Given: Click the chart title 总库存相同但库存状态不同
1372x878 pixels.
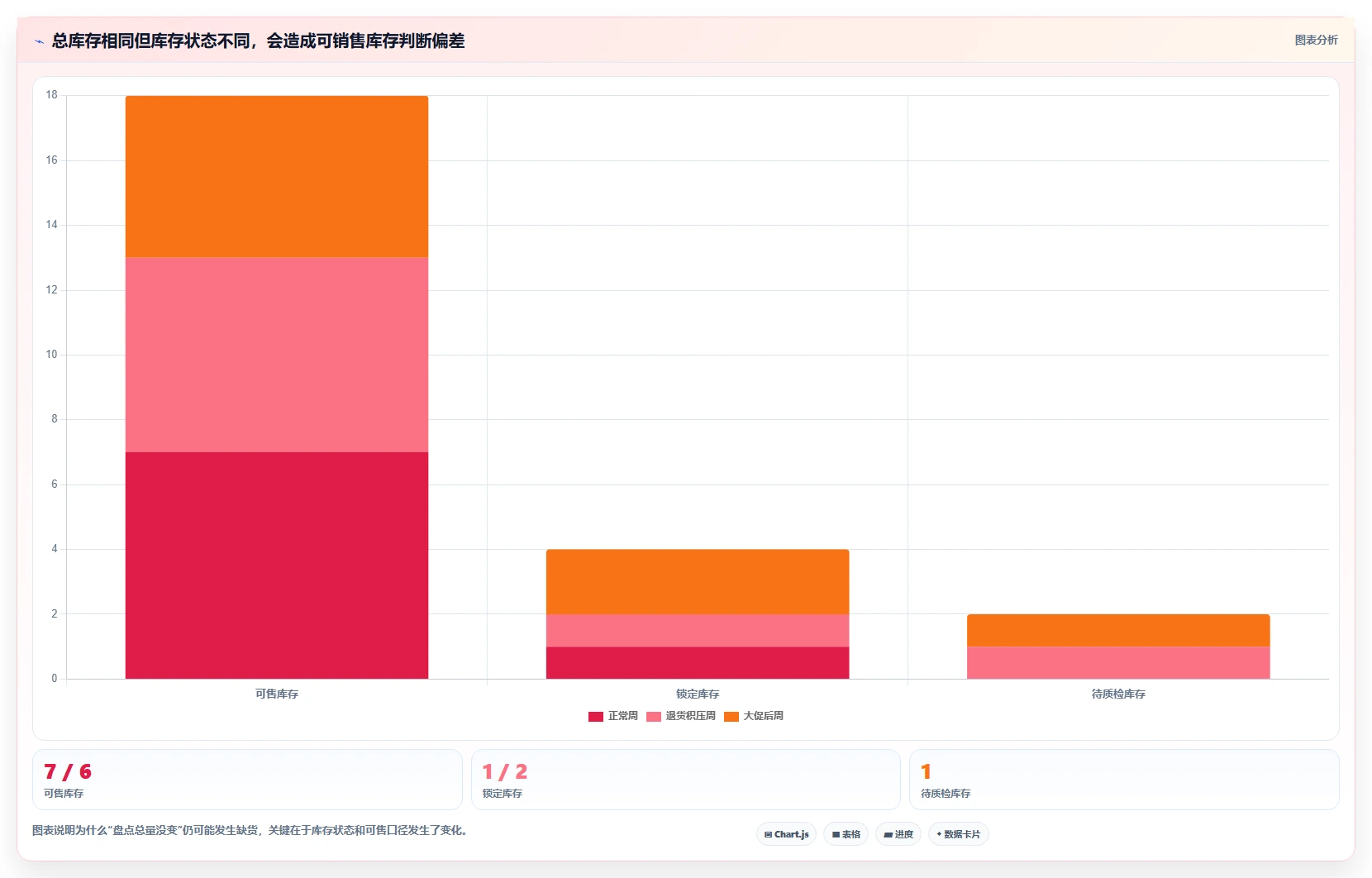Looking at the screenshot, I should pyautogui.click(x=258, y=41).
